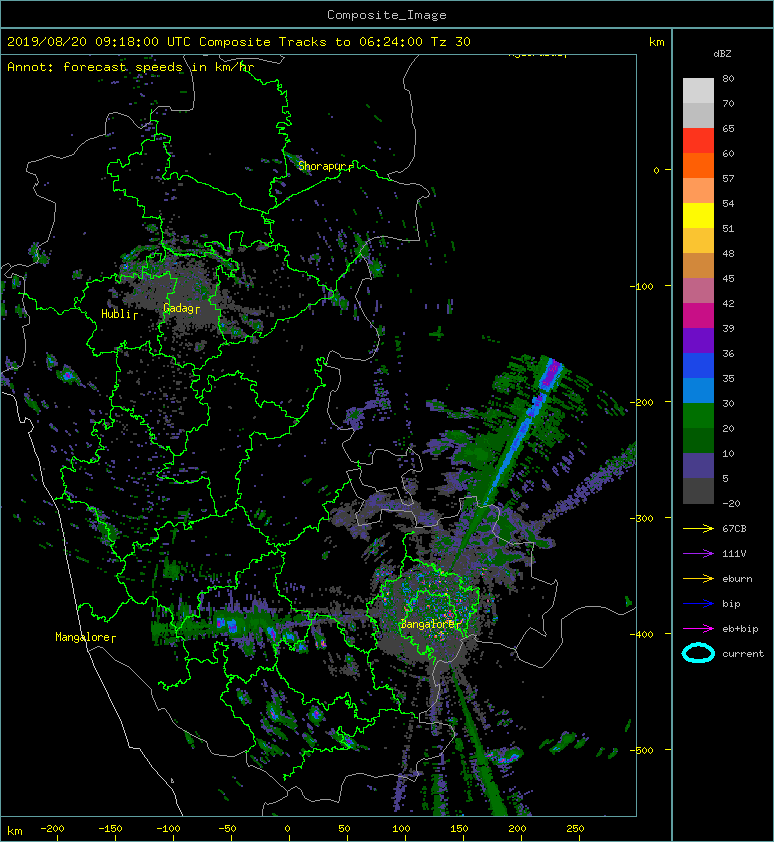Pick the purple 39 dBZ swatch
The height and width of the screenshot is (842, 774).
click(698, 340)
